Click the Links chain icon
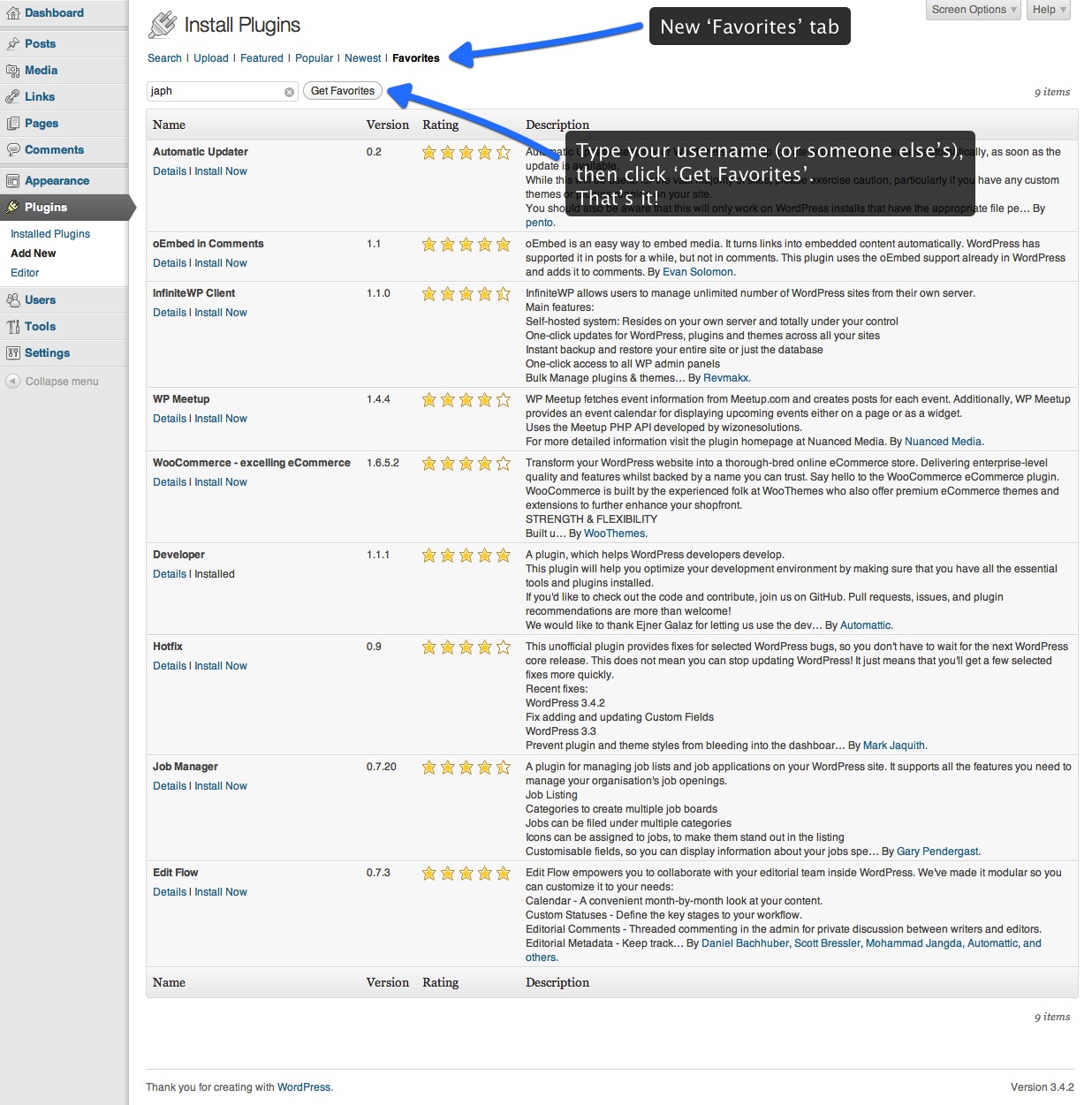The width and height of the screenshot is (1092, 1105). click(x=12, y=96)
